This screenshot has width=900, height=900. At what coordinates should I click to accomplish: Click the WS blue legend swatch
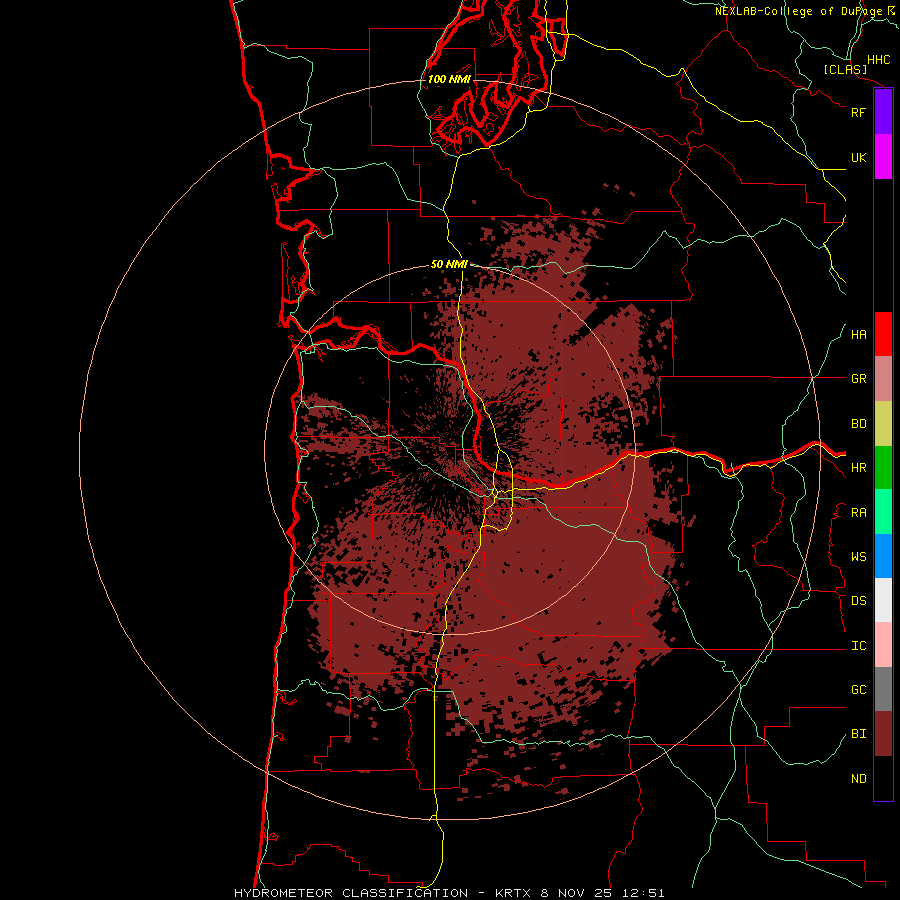(883, 556)
